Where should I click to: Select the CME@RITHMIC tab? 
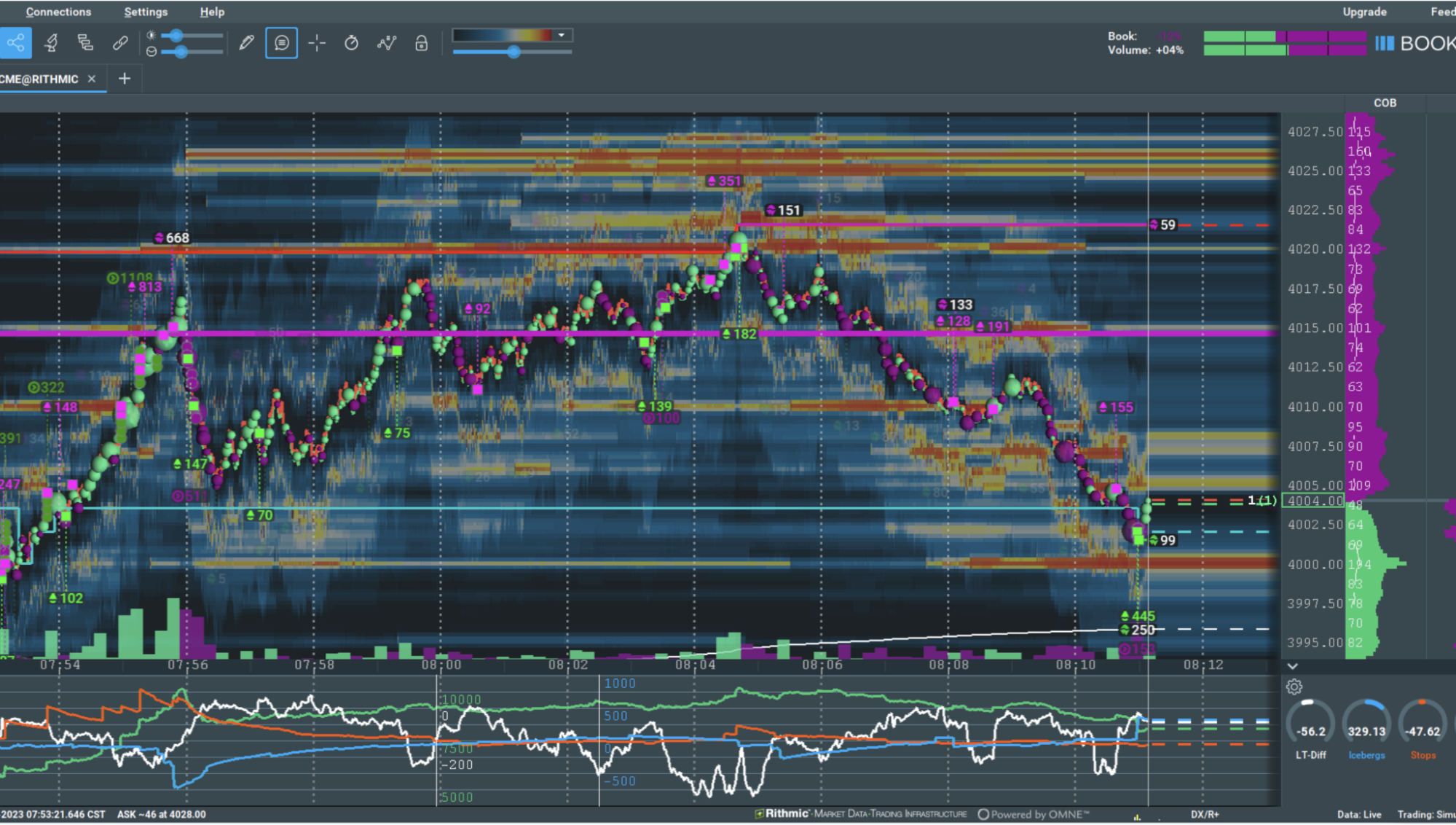point(39,79)
